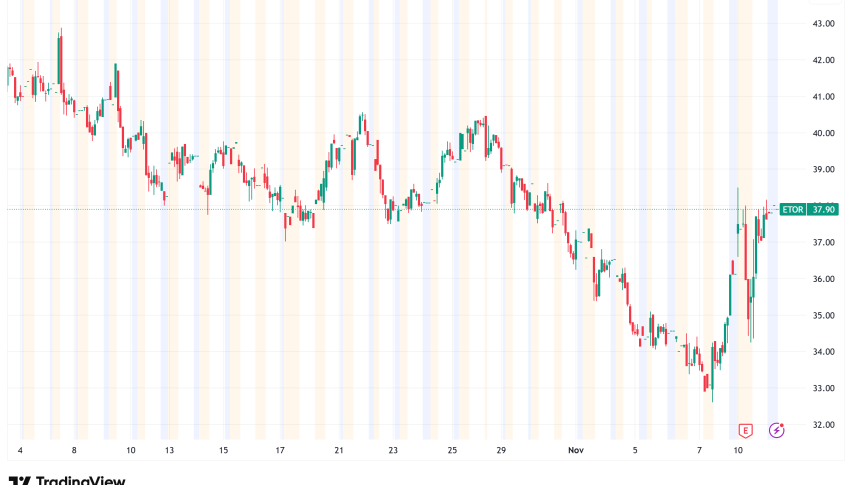Click the TradingView logo
Screen dimensions: 852x485
click(x=66, y=480)
